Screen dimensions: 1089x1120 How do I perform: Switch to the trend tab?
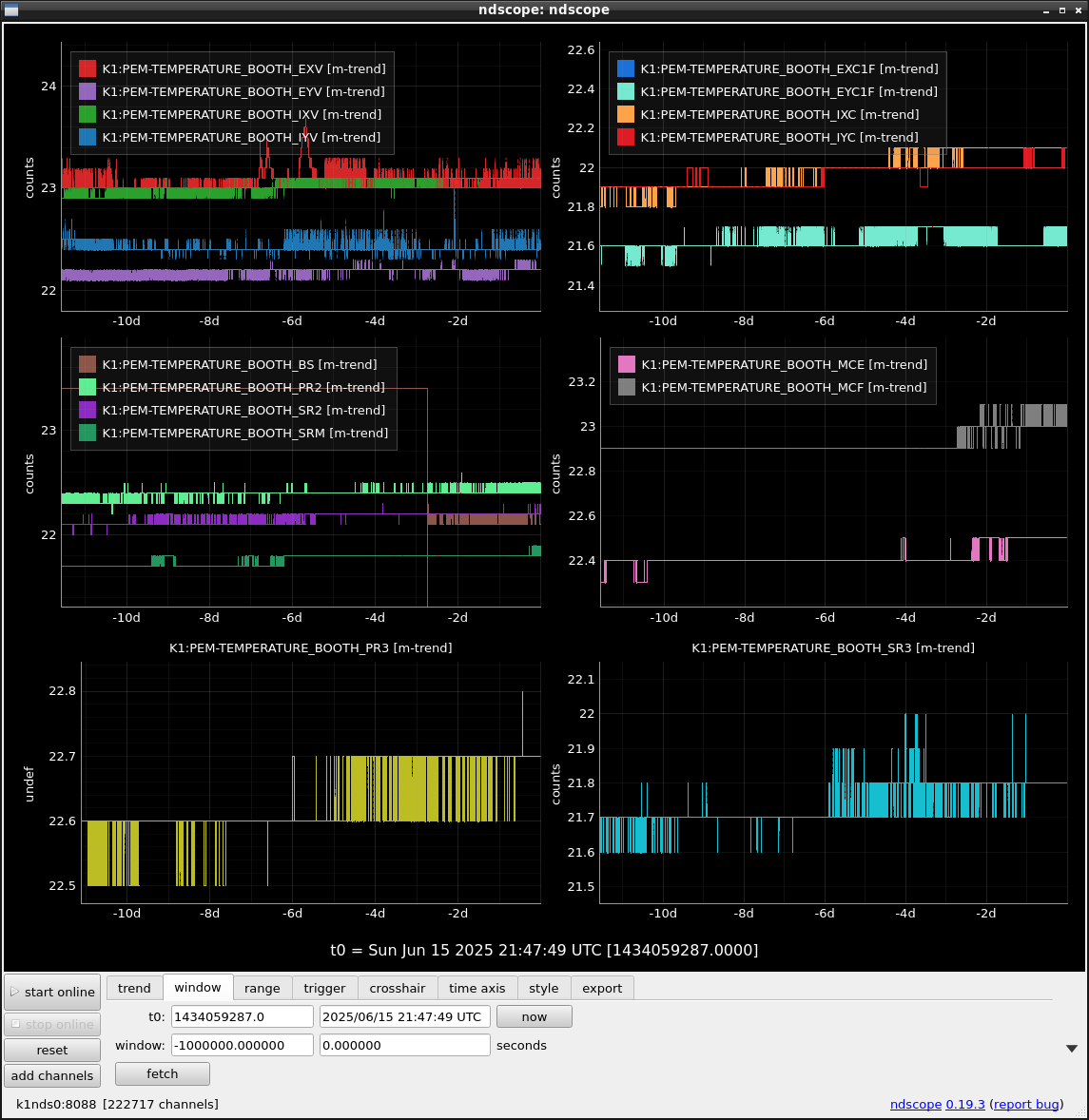[134, 988]
